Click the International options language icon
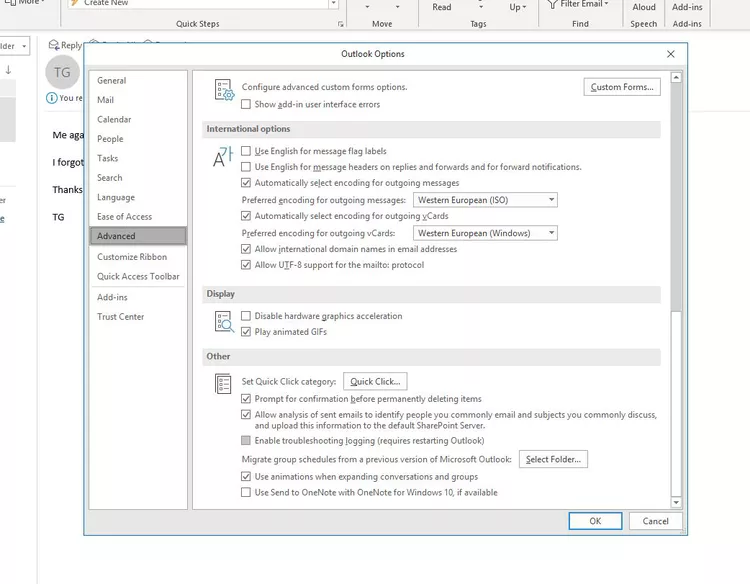 pyautogui.click(x=222, y=156)
